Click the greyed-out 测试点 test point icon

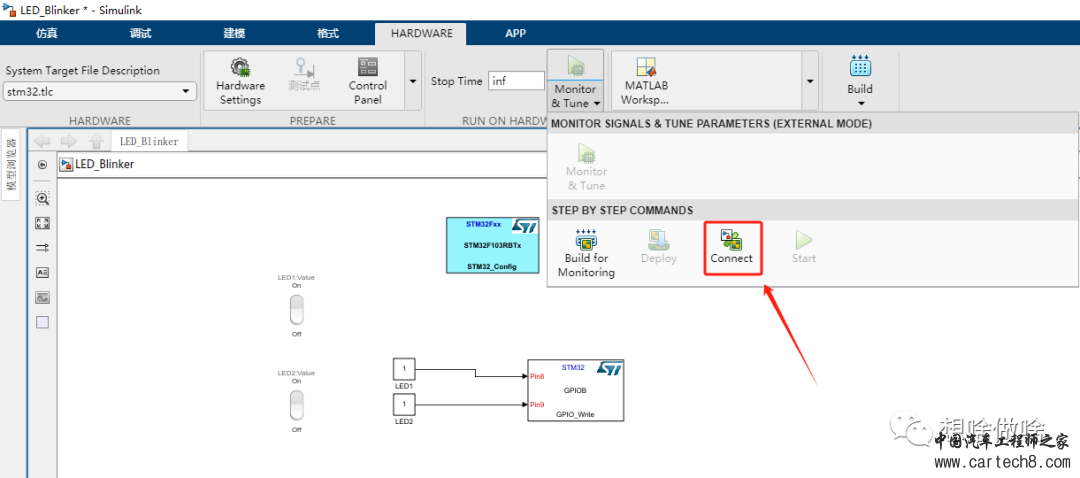(x=304, y=67)
